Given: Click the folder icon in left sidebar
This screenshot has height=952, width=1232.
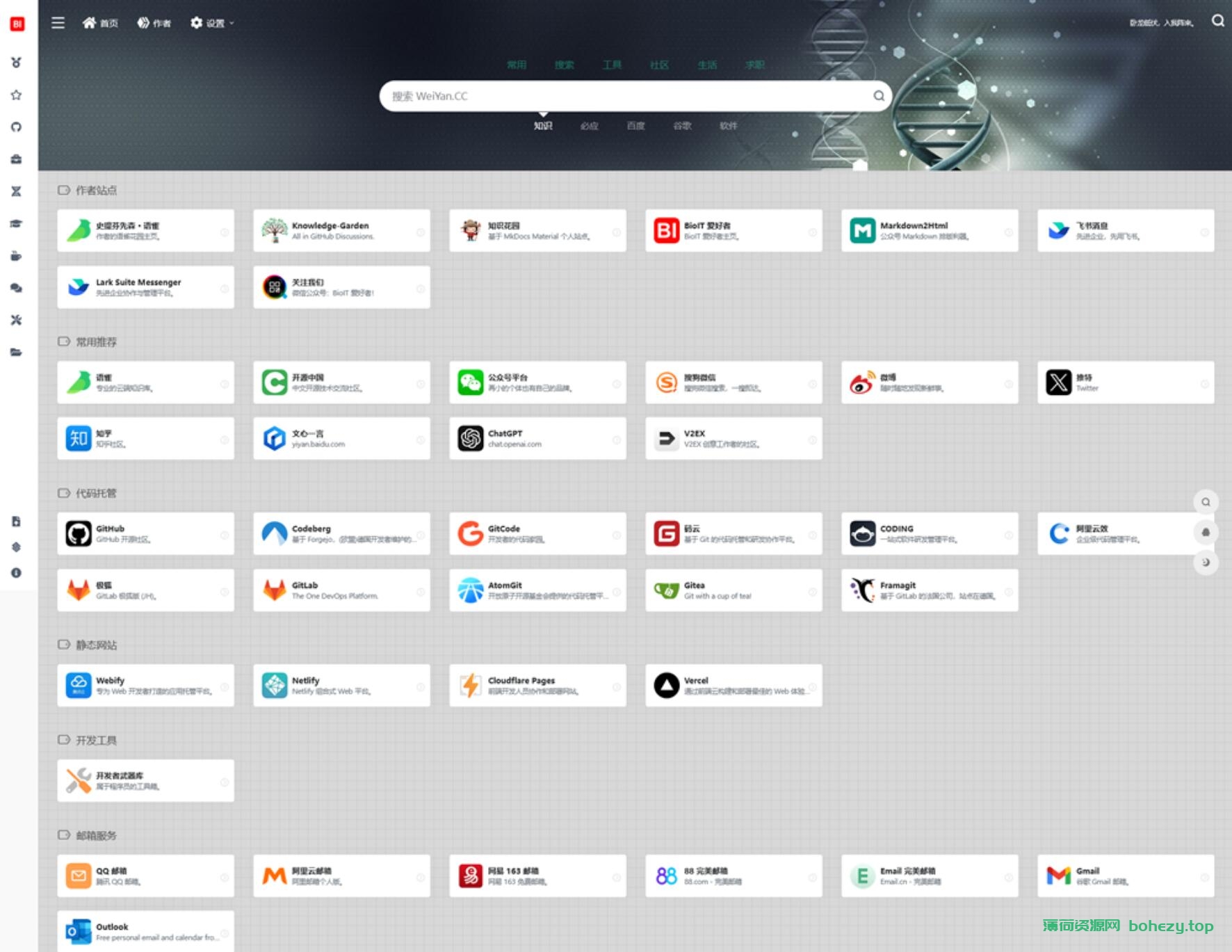Looking at the screenshot, I should coord(16,352).
